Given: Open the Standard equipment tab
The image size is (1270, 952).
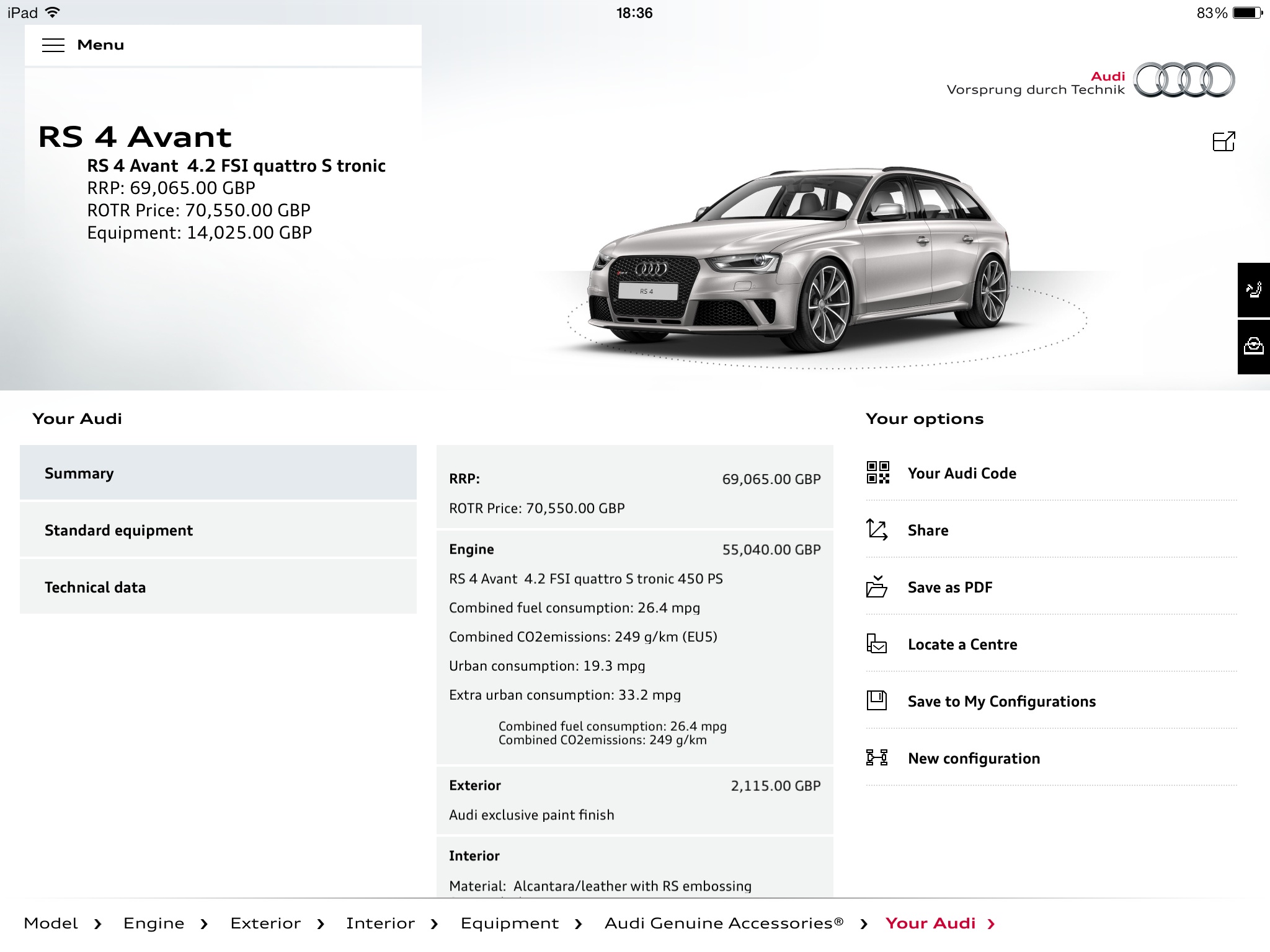Looking at the screenshot, I should 218,529.
